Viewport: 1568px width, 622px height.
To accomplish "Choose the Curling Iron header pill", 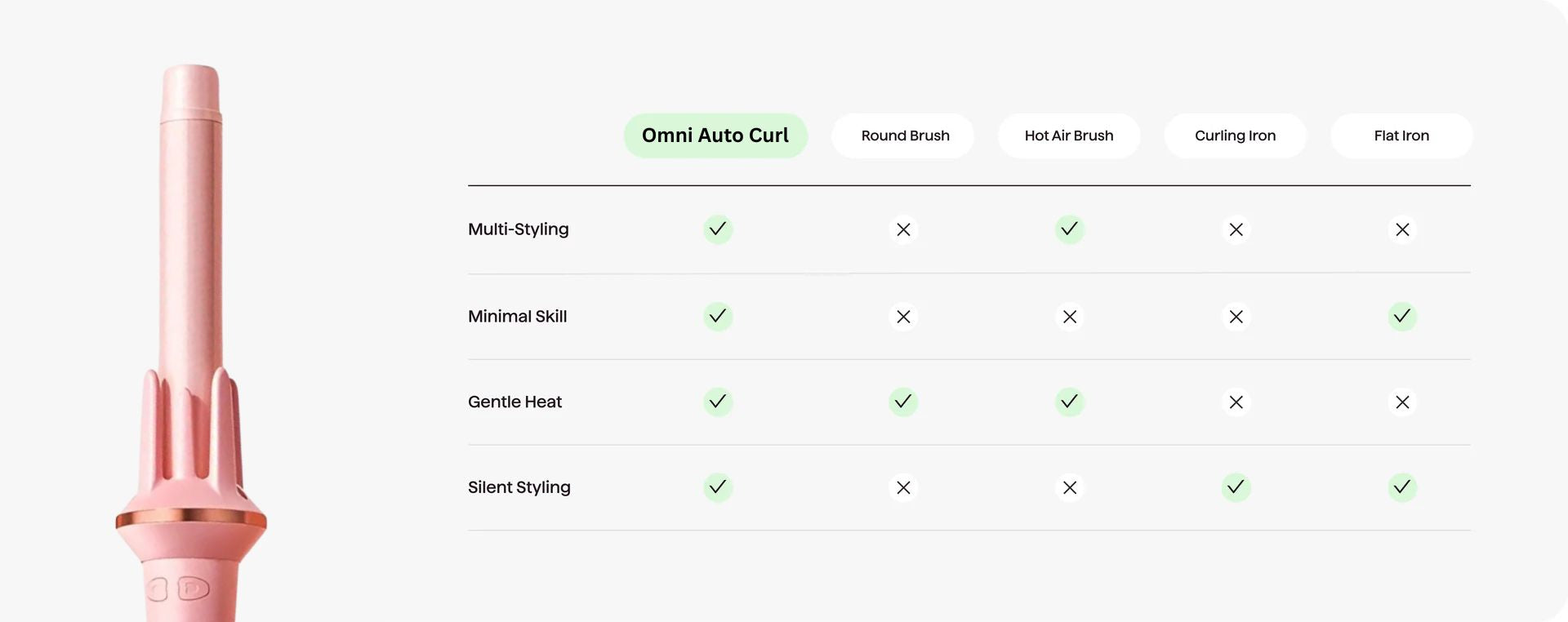I will (x=1236, y=136).
